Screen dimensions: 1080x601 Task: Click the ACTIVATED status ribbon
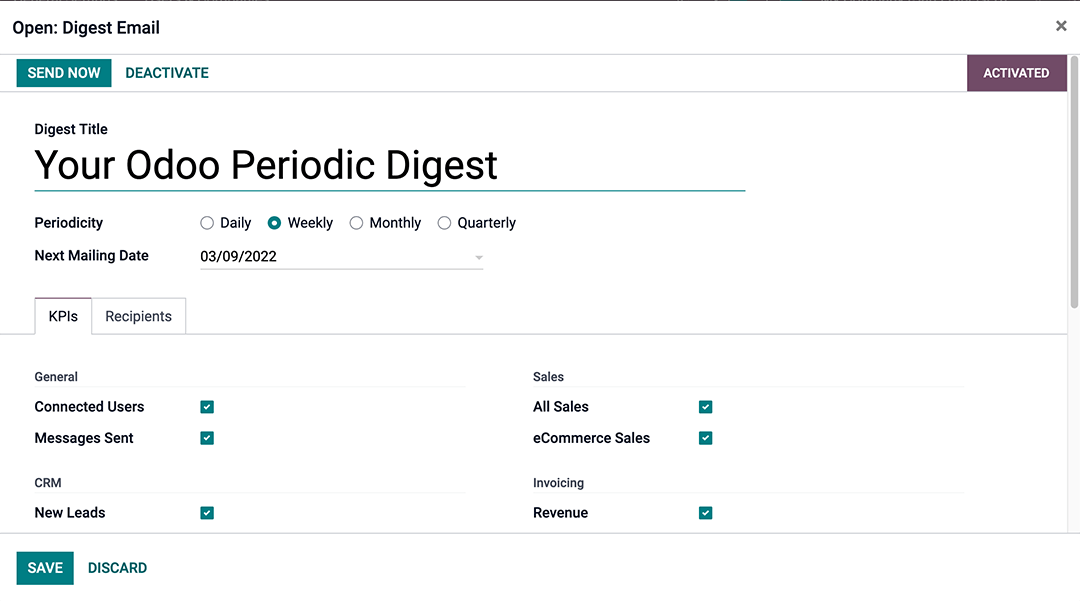(1016, 72)
